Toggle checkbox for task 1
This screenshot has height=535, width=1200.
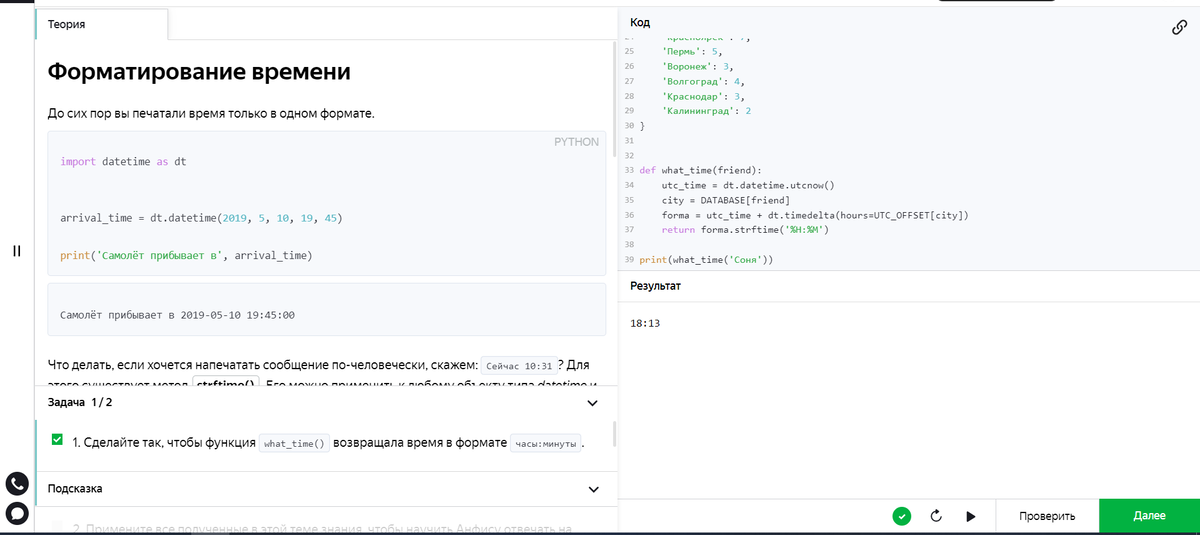[57, 440]
